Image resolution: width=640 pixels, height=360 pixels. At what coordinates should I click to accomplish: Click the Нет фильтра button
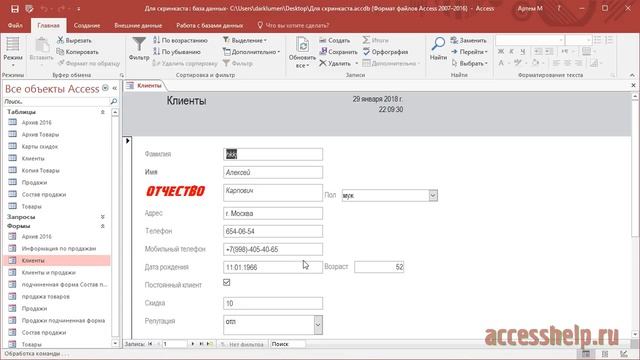[x=242, y=344]
